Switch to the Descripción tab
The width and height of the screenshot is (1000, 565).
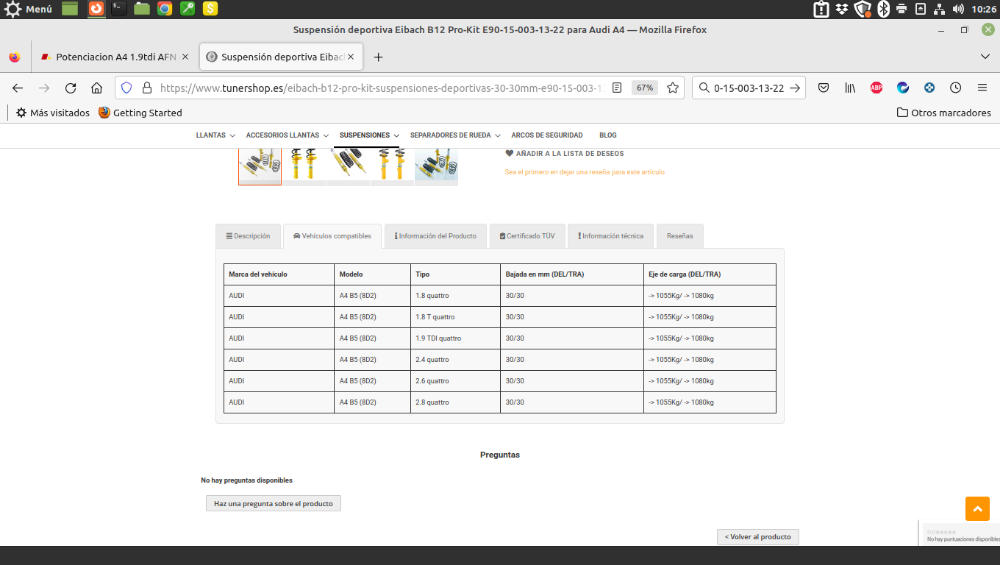(x=248, y=236)
